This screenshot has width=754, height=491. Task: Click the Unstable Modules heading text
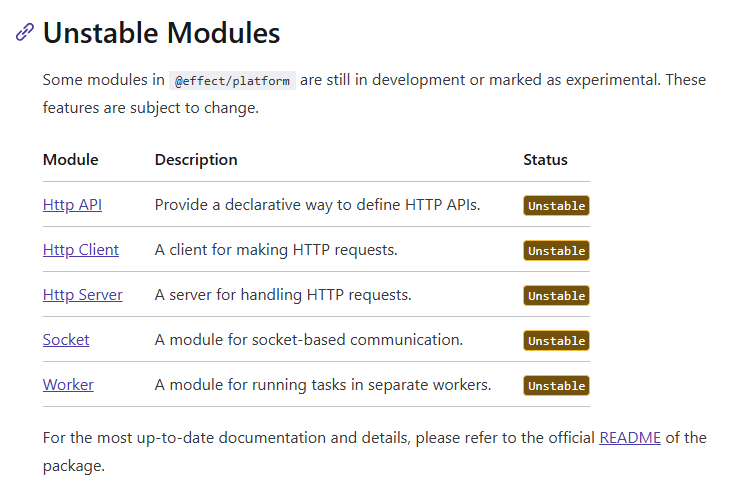click(x=161, y=33)
